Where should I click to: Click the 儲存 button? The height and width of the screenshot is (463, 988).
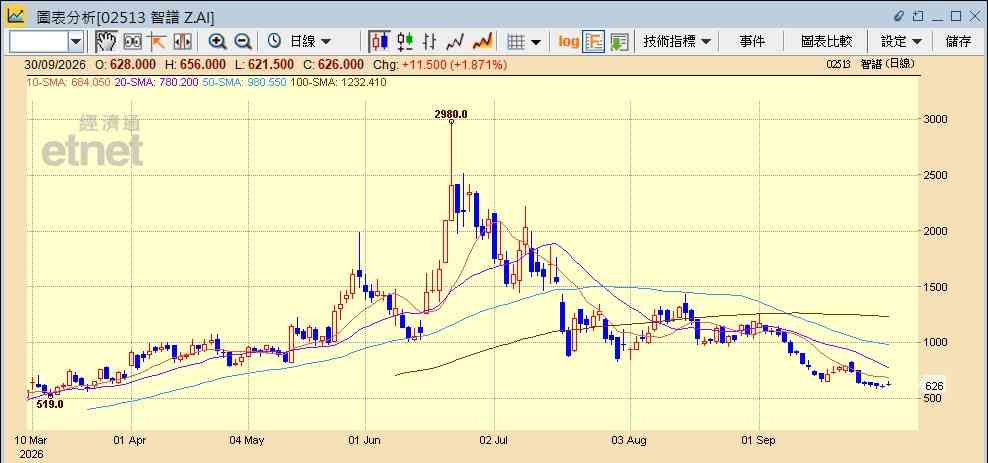[x=958, y=42]
